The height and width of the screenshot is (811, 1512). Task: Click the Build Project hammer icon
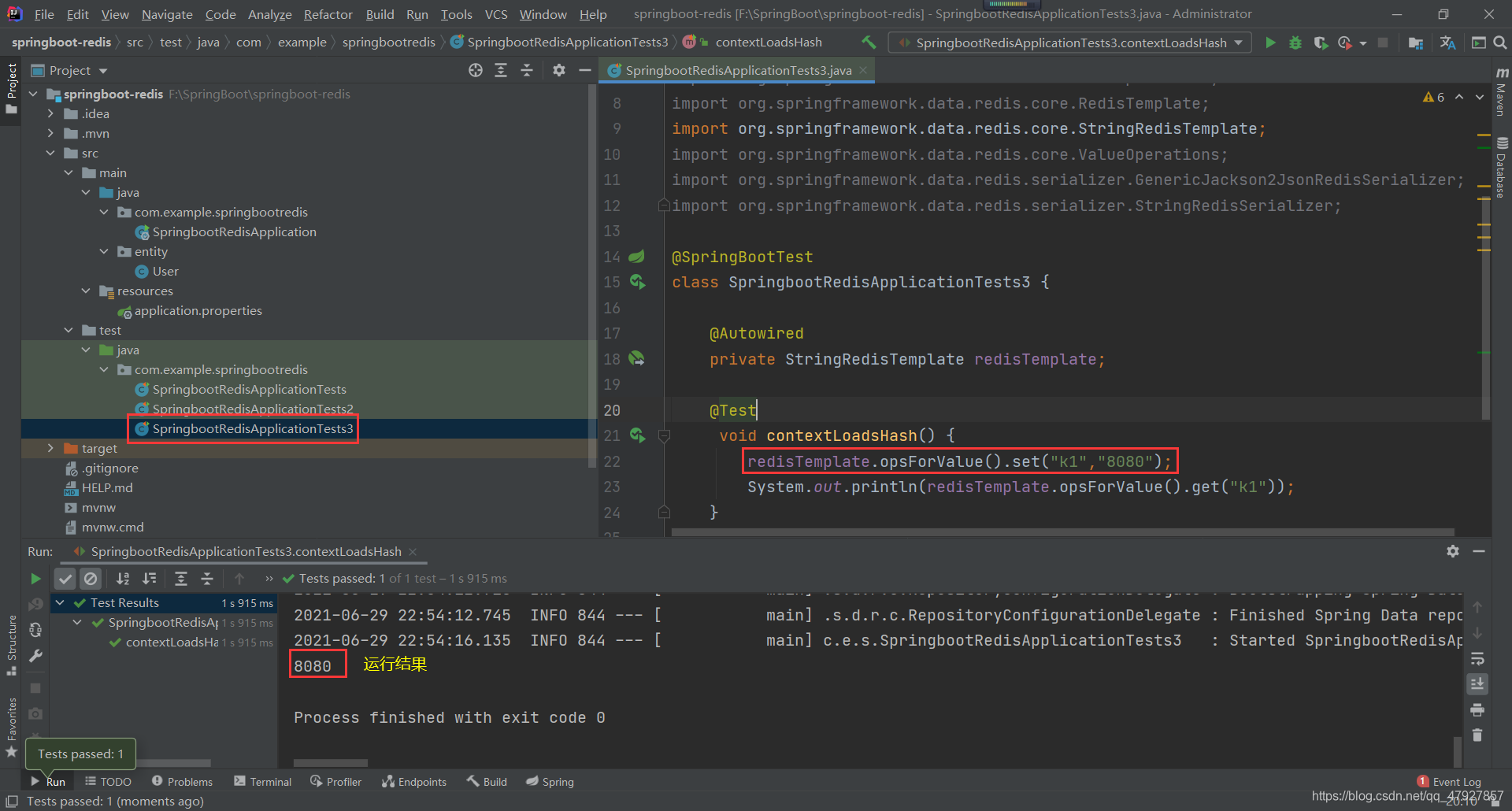point(869,43)
